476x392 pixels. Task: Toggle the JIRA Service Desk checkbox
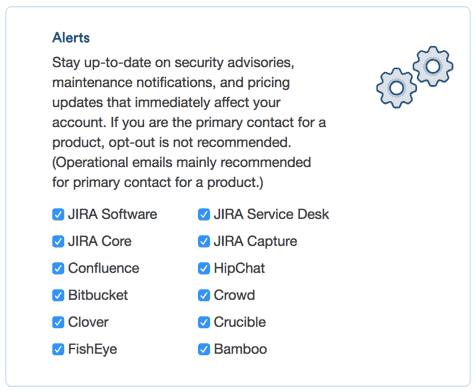(x=204, y=214)
